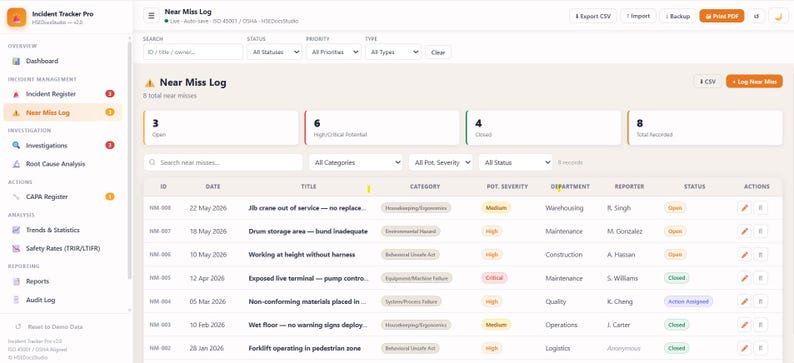Delete the Jib crane near miss record
This screenshot has height=363, width=794.
point(760,208)
